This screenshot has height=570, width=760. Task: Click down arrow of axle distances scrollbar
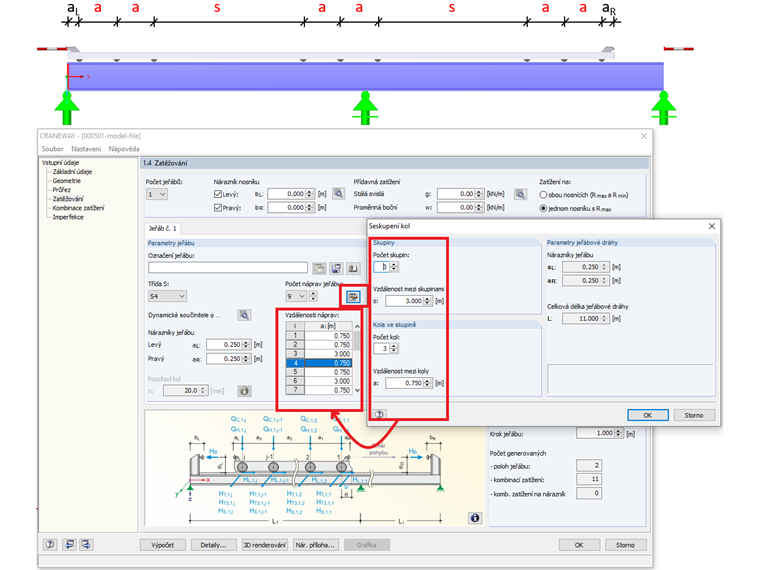[x=357, y=391]
